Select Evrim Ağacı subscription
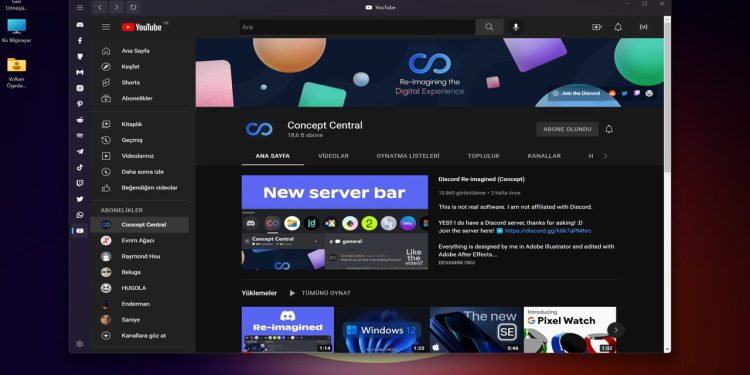Viewport: 750px width, 375px height. tap(140, 240)
